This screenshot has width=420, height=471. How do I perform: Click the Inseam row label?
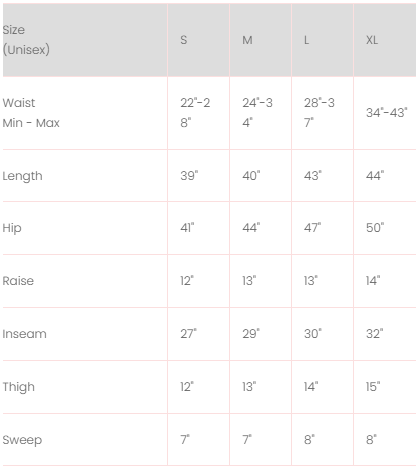click(x=24, y=334)
